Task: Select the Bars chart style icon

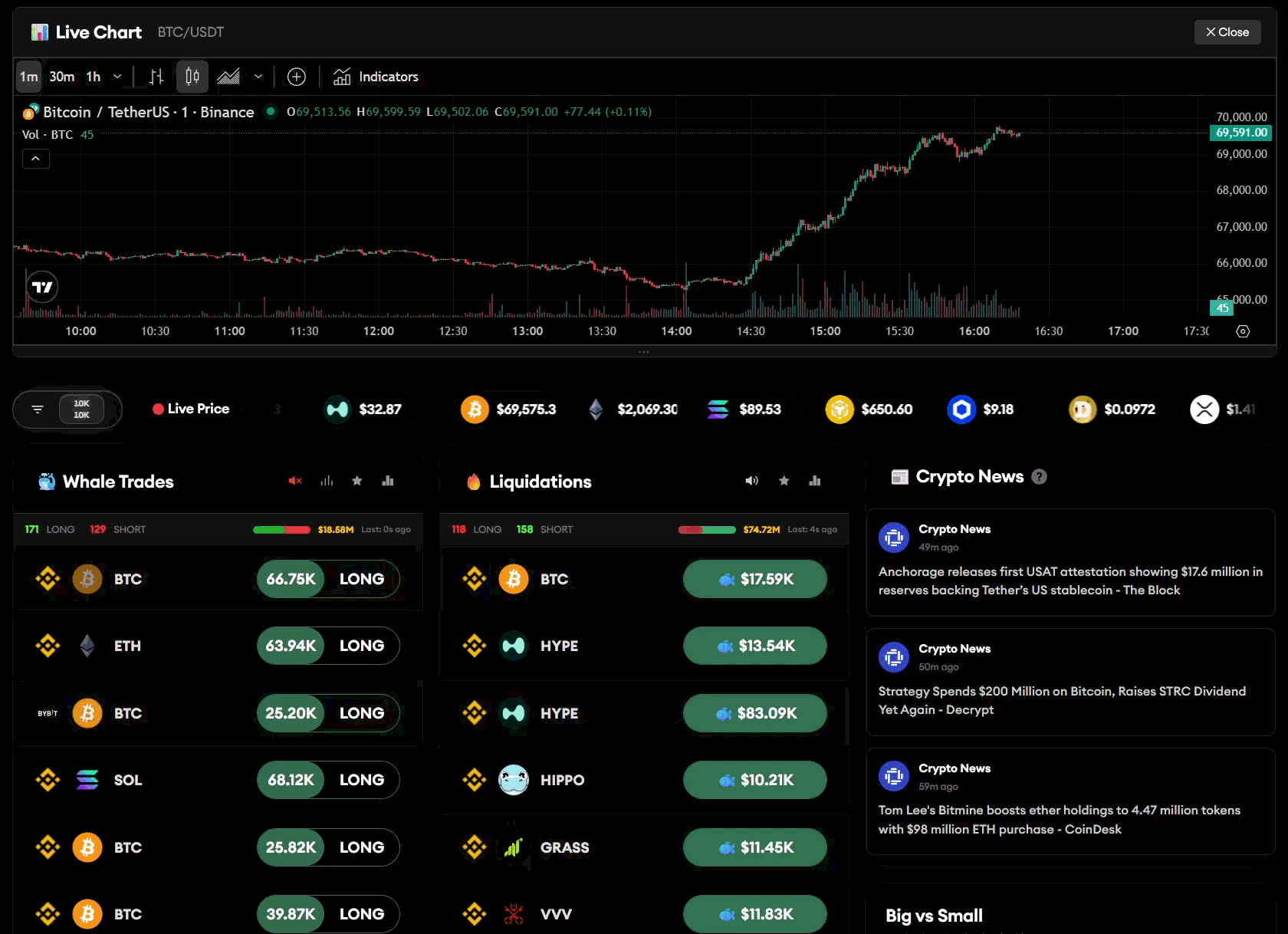Action: click(x=156, y=77)
